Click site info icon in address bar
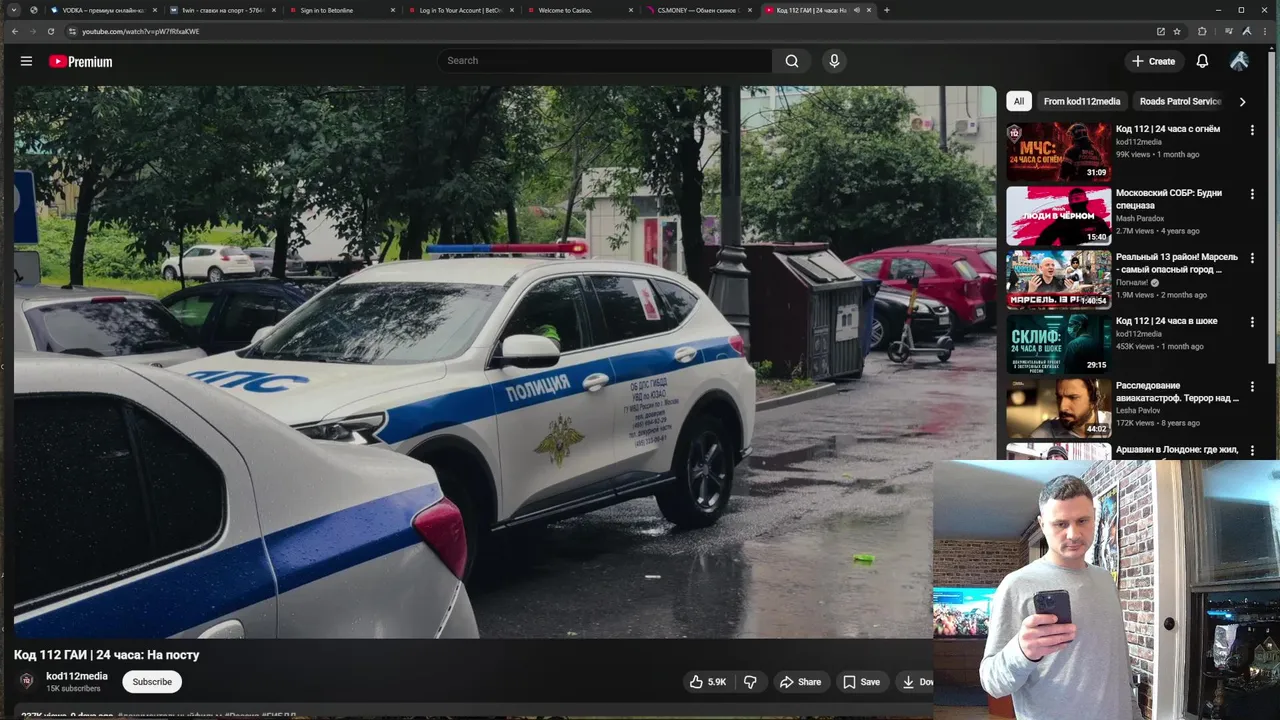Screen dimensions: 1280x720 coord(72,31)
